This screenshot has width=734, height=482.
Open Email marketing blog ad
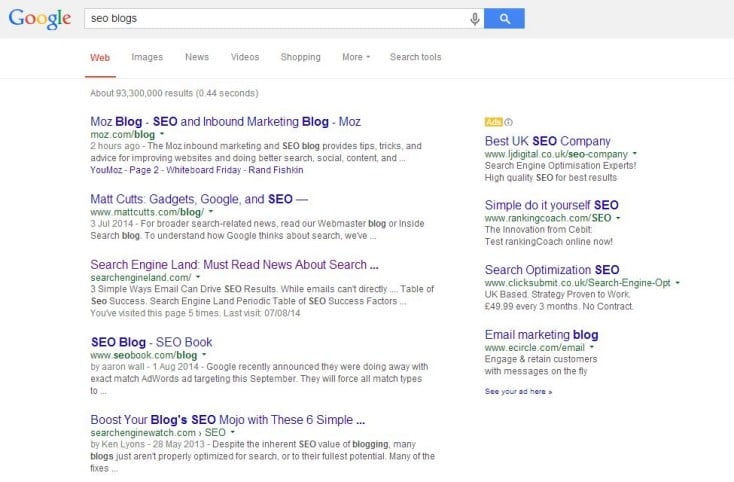[x=541, y=335]
